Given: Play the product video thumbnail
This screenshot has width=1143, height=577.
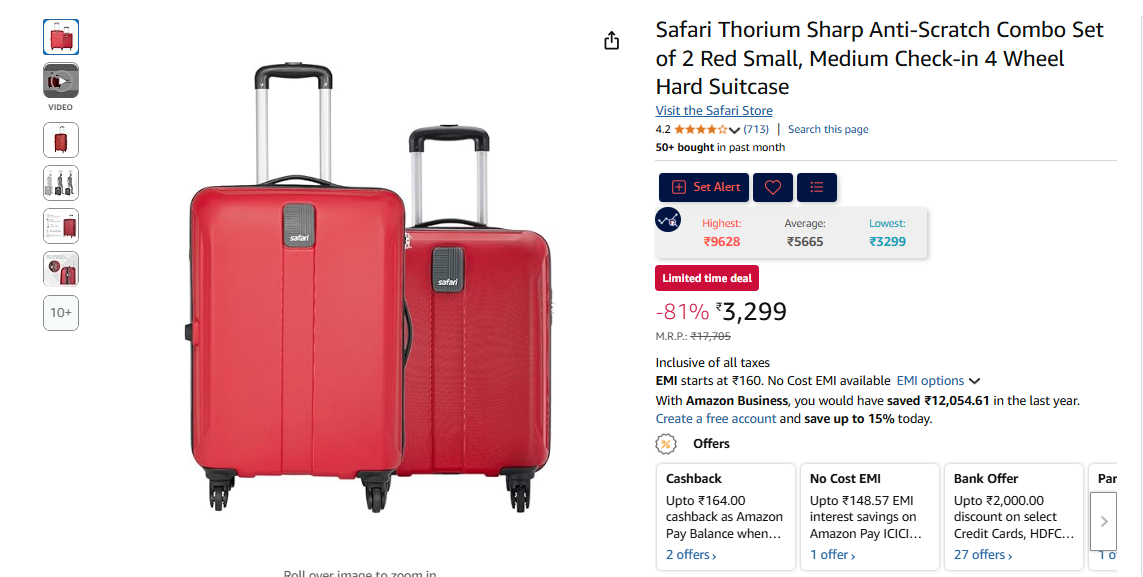Looking at the screenshot, I should point(61,81).
